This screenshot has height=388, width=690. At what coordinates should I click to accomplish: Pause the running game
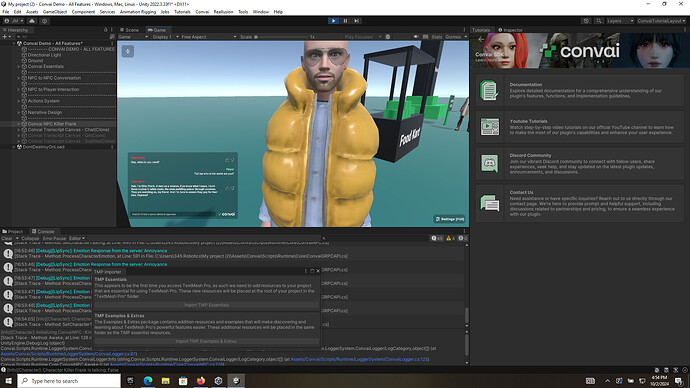pos(345,21)
